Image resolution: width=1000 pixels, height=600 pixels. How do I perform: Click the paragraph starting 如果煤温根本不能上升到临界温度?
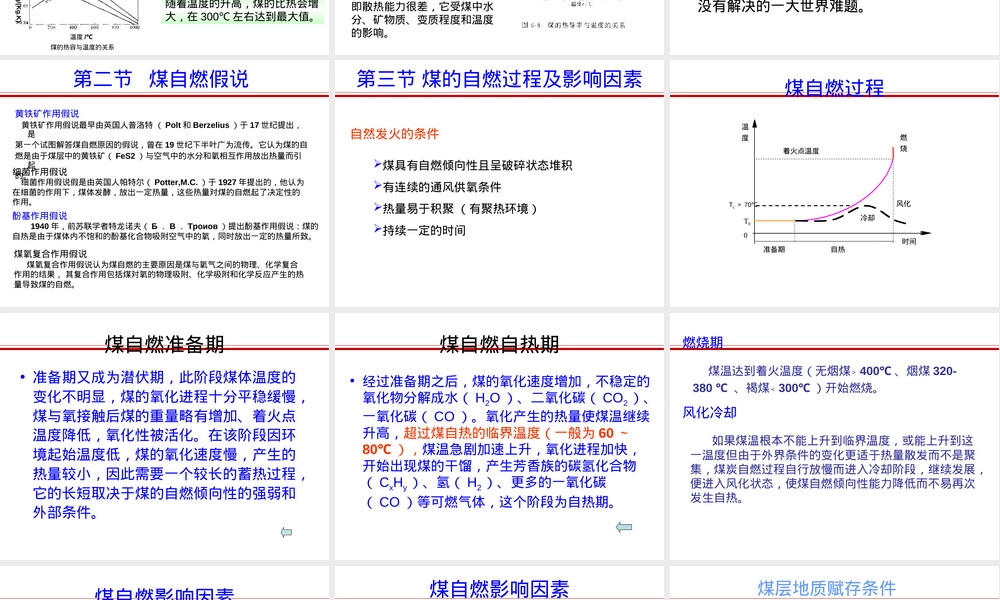[x=837, y=469]
